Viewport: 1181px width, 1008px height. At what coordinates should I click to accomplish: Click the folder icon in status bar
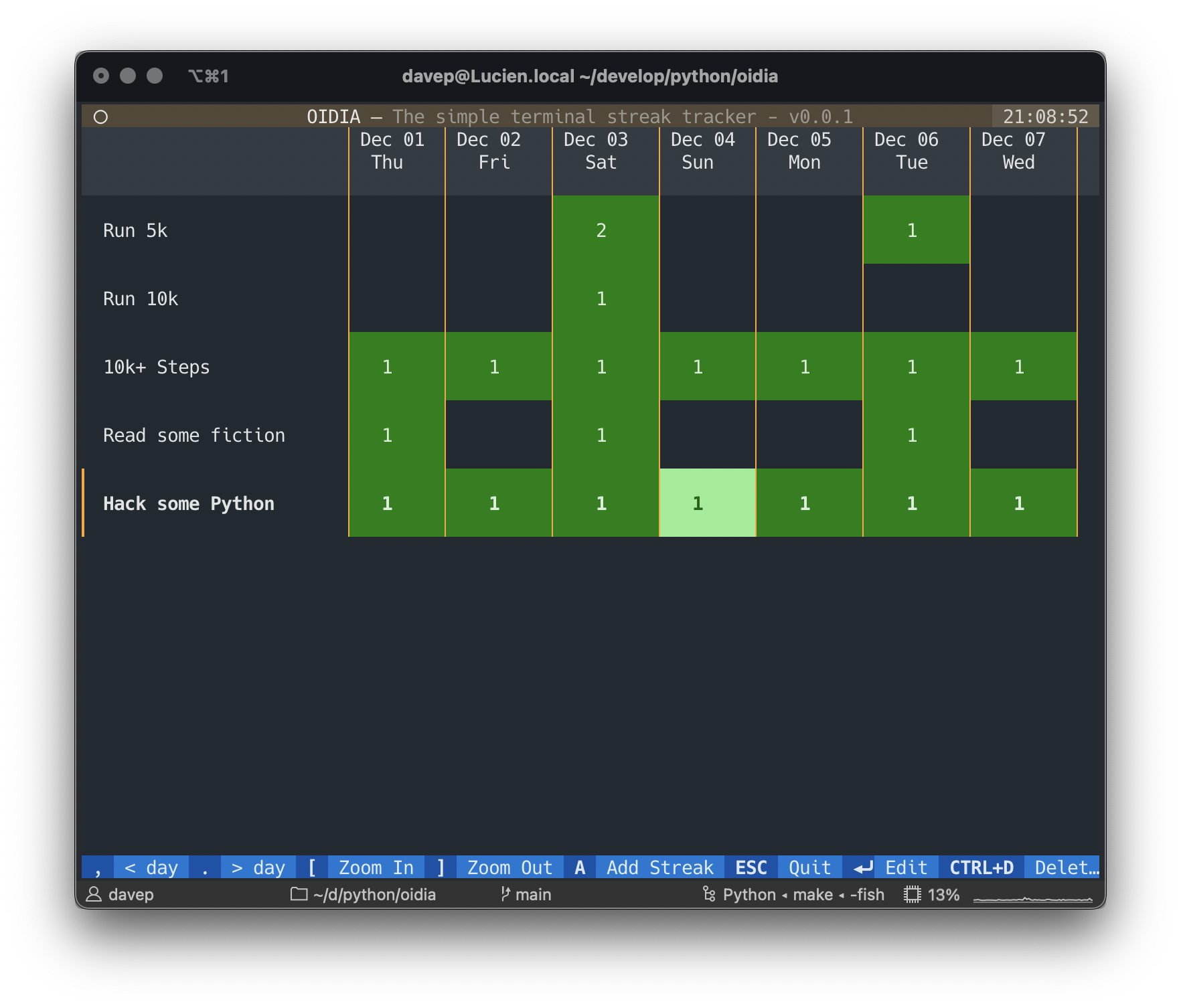[299, 894]
